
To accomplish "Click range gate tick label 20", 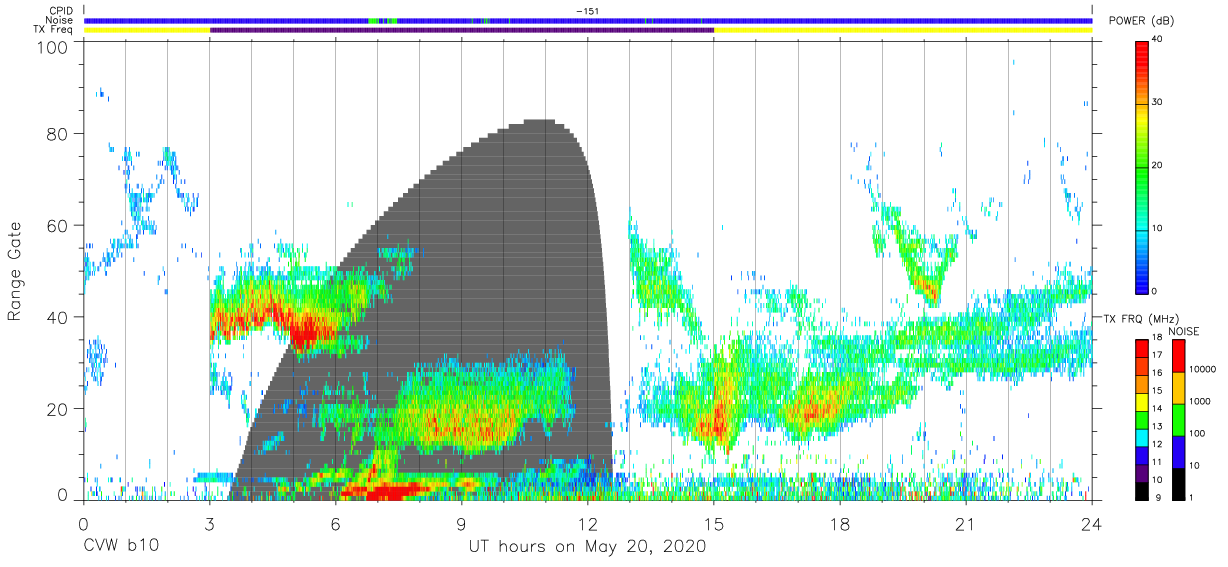I will click(x=57, y=409).
